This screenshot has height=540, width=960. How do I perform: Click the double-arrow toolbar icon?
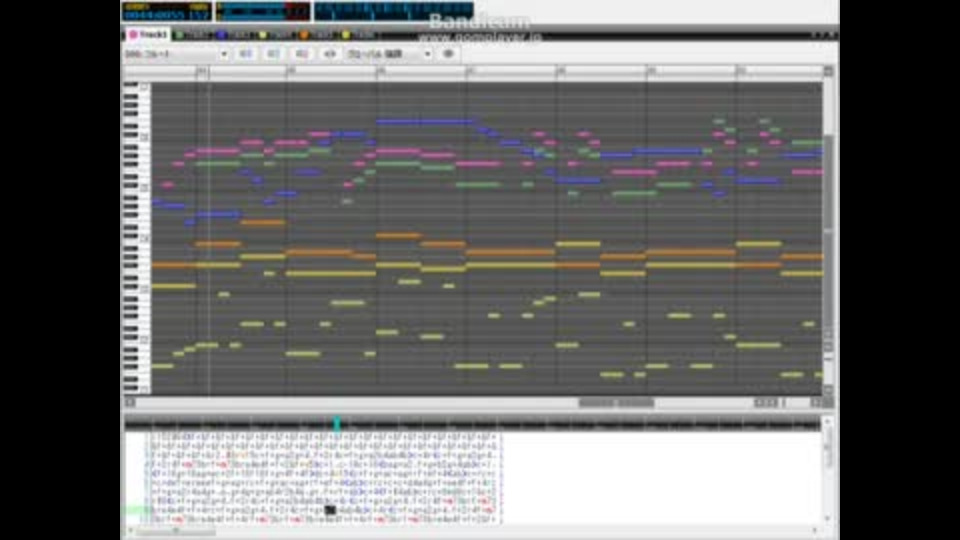(329, 54)
